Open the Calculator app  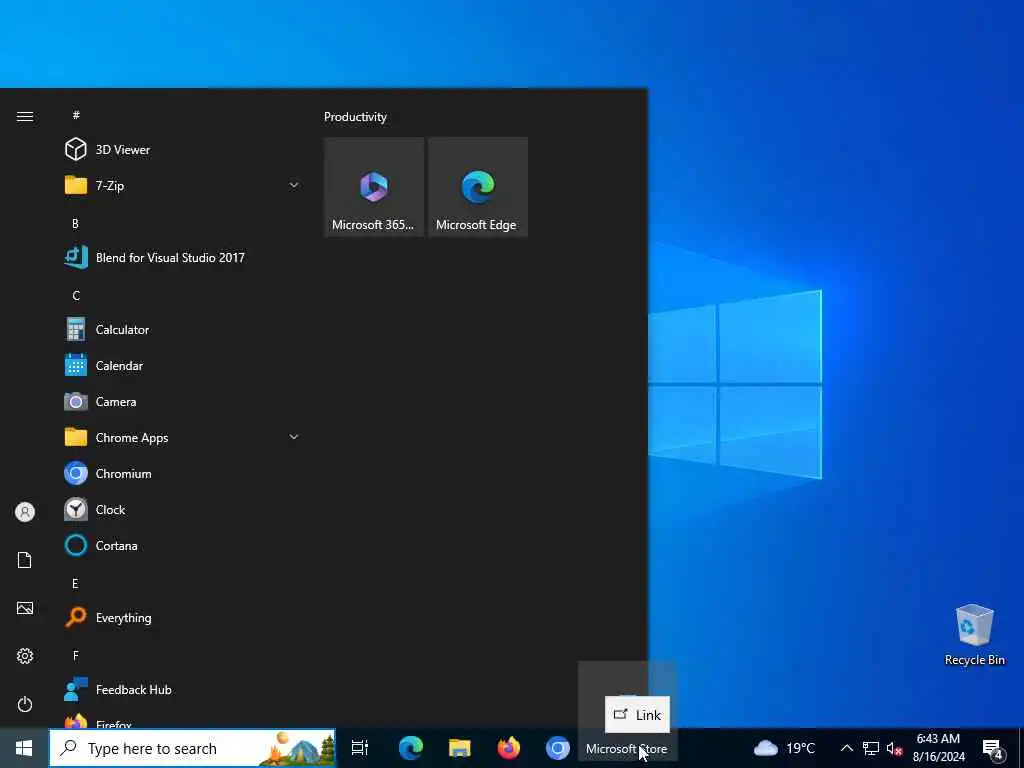click(182, 330)
